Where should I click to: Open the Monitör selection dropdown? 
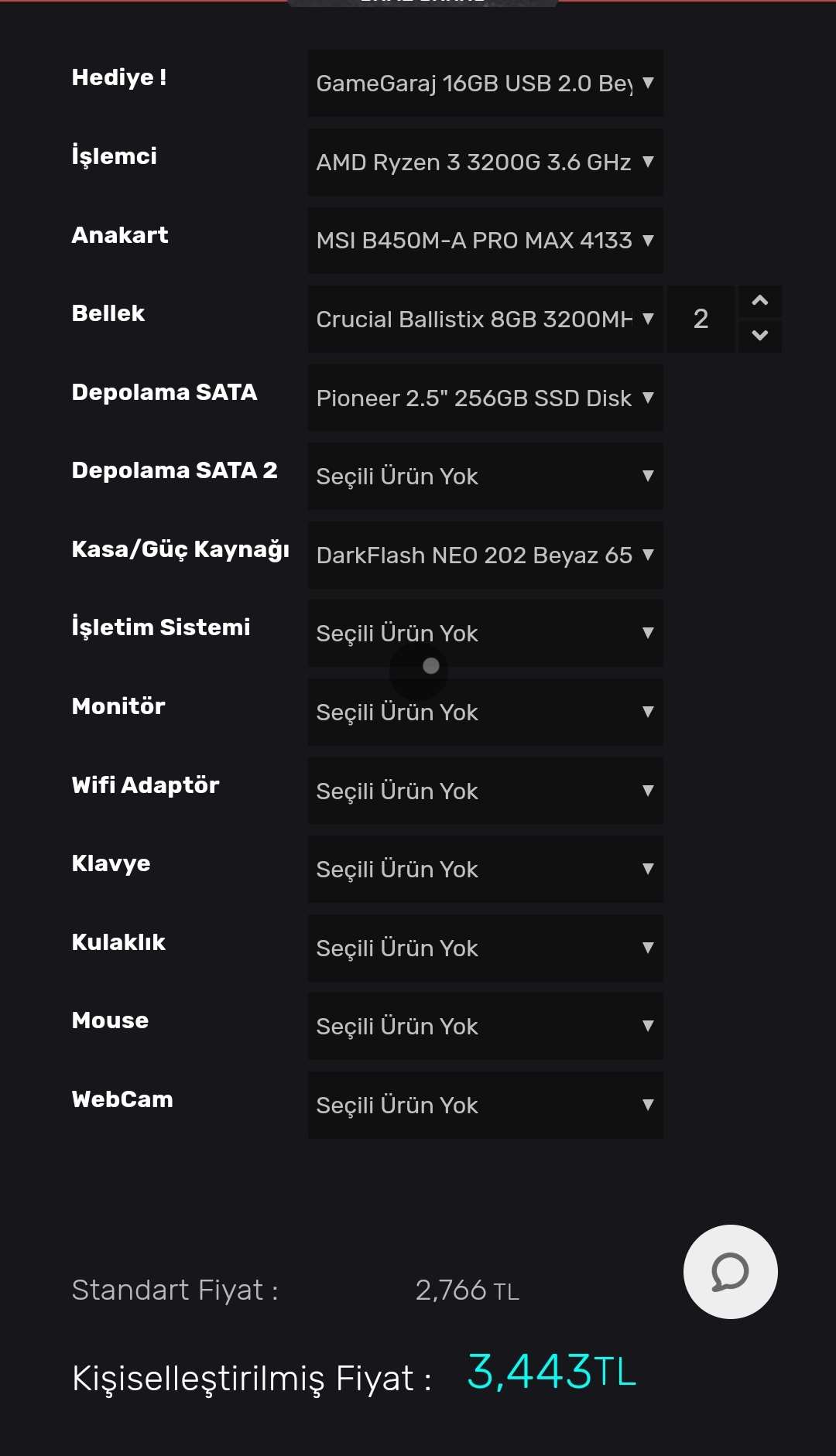point(485,713)
